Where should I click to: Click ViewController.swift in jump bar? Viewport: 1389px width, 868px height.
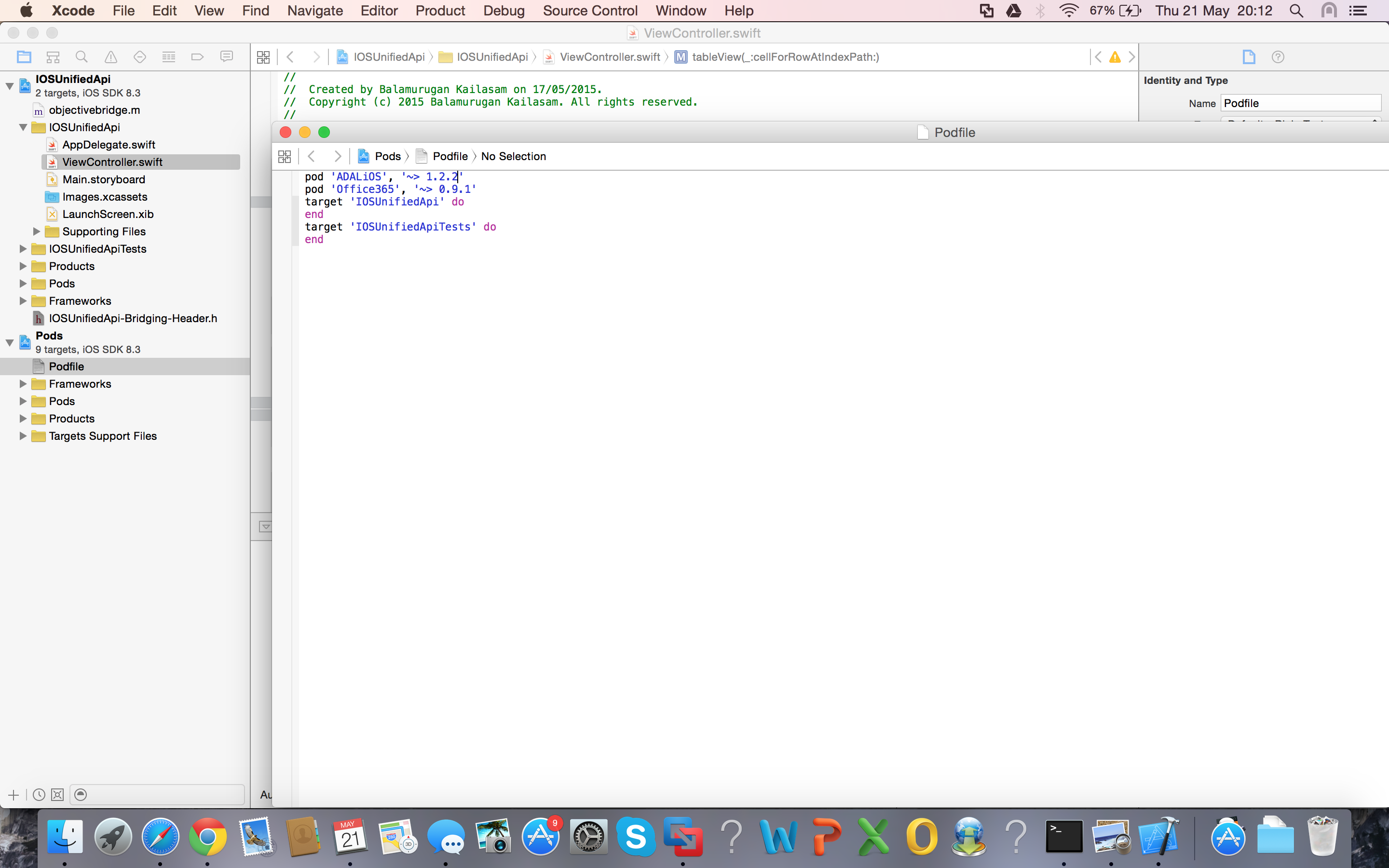[610, 57]
